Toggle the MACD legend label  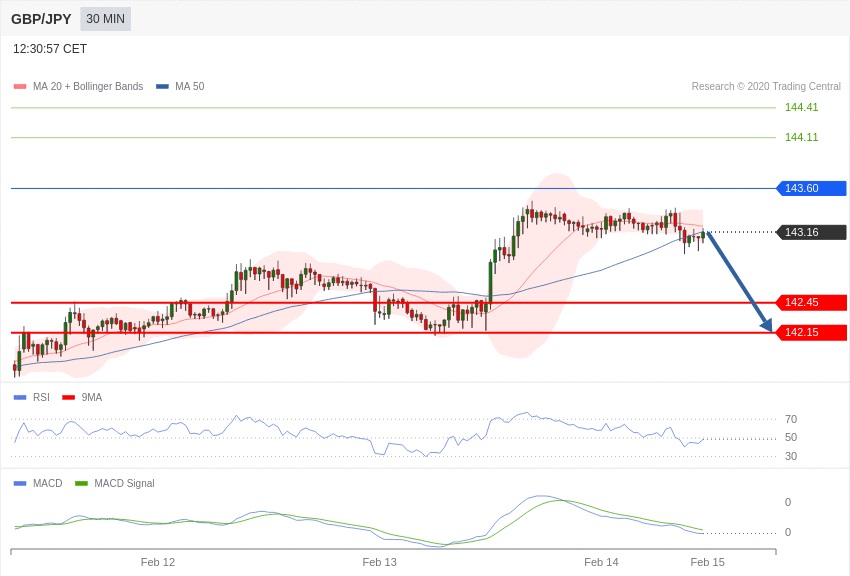pos(48,483)
